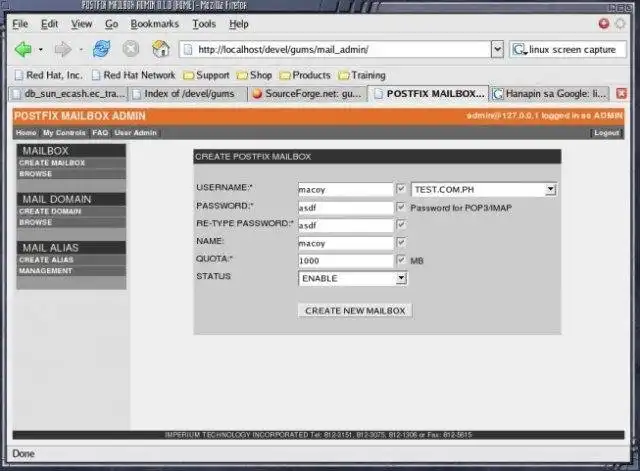This screenshot has width=640, height=471.
Task: Toggle the checkbox beside Re-type Password field
Action: pos(401,224)
